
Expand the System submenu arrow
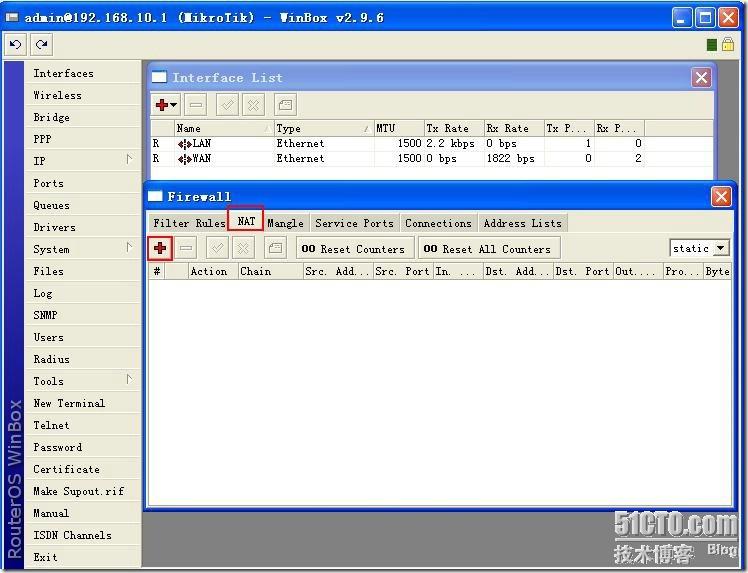[129, 247]
